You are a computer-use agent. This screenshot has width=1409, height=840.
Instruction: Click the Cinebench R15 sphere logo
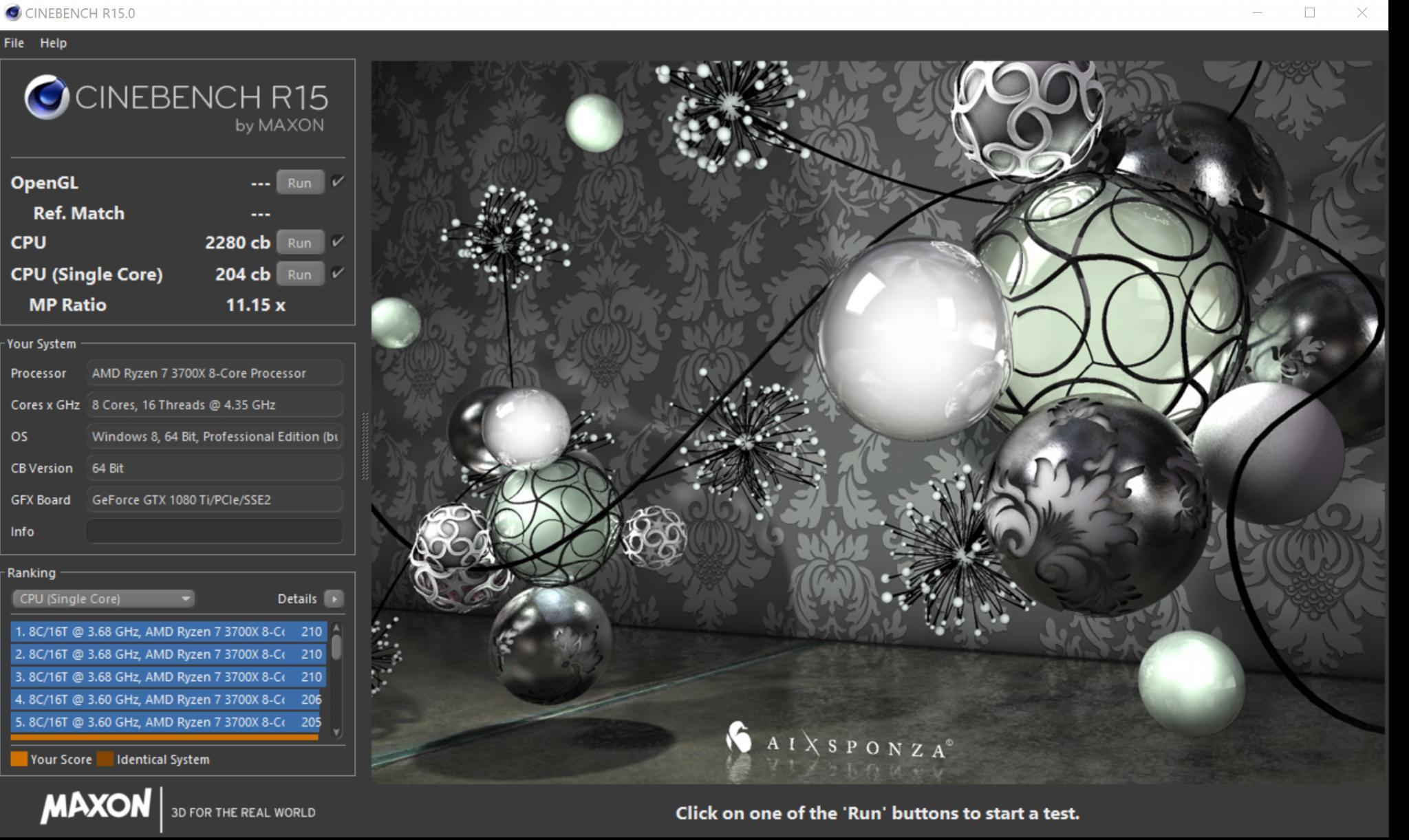click(x=47, y=97)
